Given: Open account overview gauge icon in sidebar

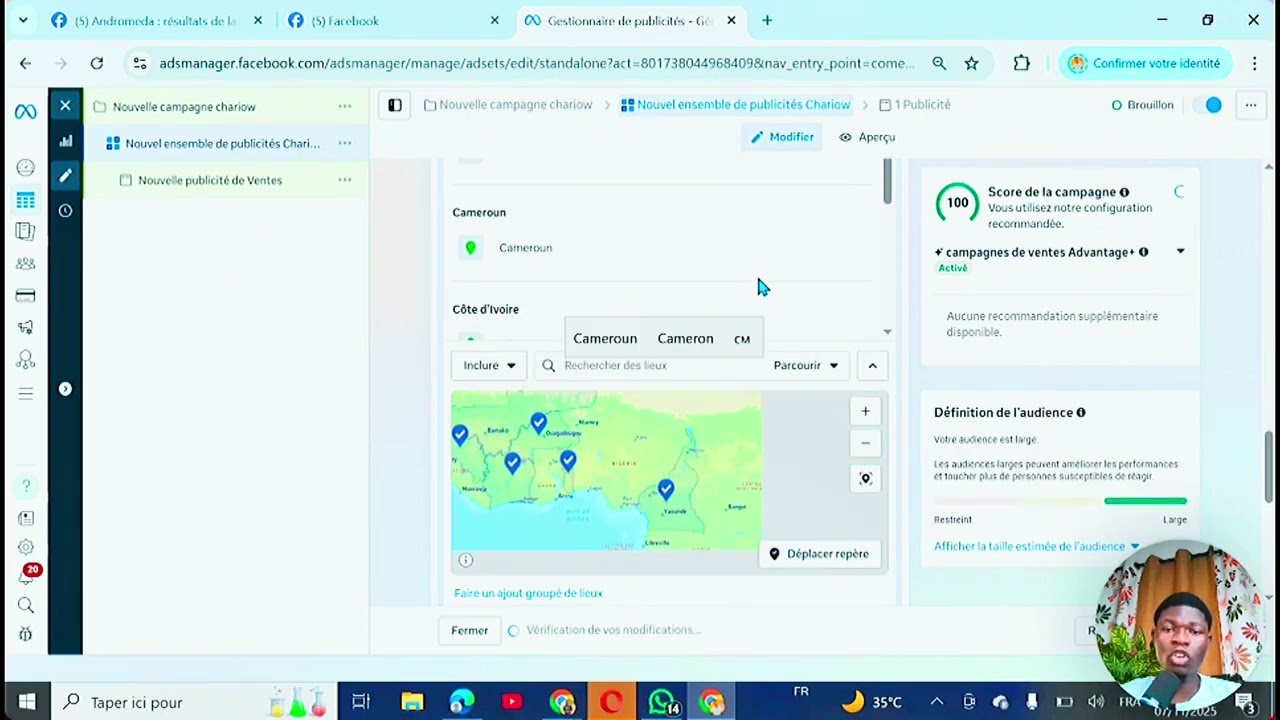Looking at the screenshot, I should point(25,168).
